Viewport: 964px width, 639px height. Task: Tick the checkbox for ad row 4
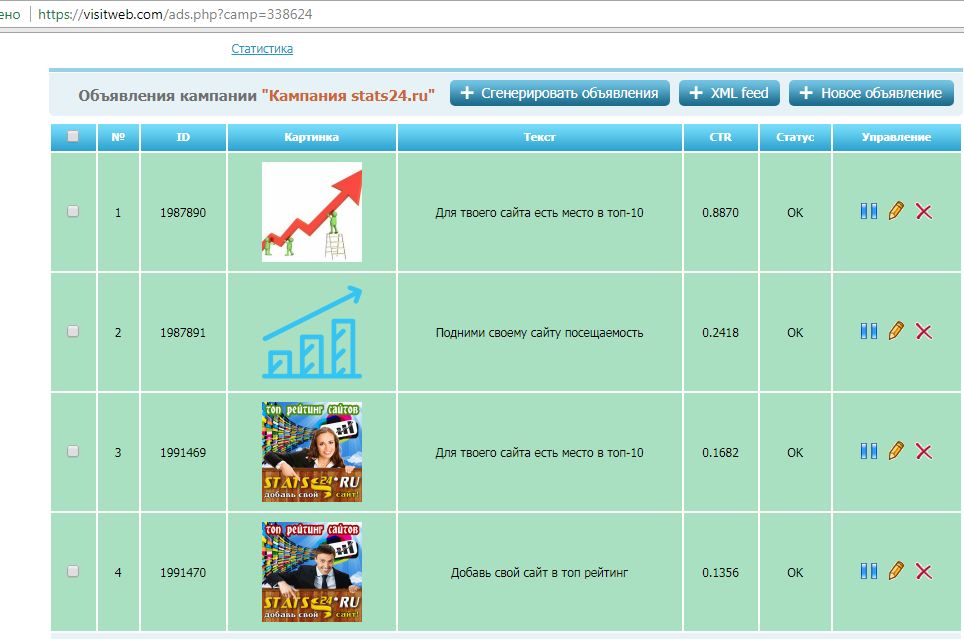pos(73,571)
